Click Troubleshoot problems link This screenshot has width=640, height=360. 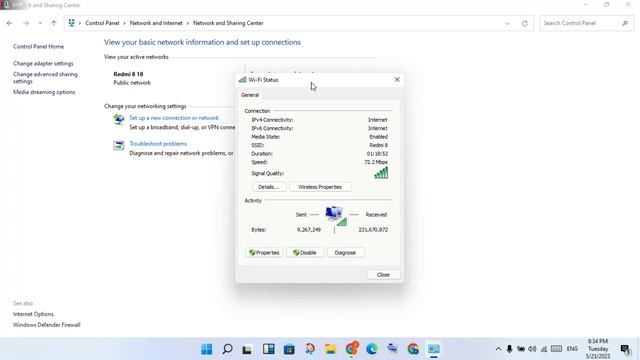pyautogui.click(x=158, y=144)
